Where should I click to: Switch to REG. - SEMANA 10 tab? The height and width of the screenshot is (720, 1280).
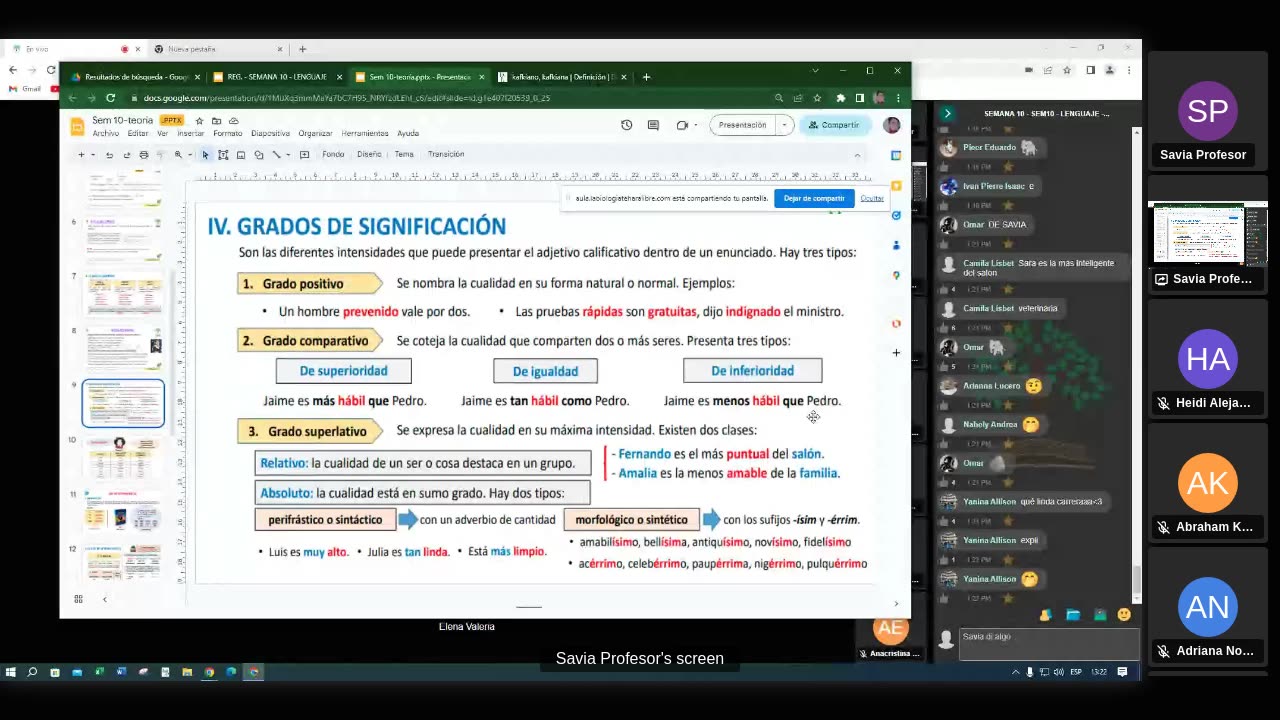coord(276,77)
